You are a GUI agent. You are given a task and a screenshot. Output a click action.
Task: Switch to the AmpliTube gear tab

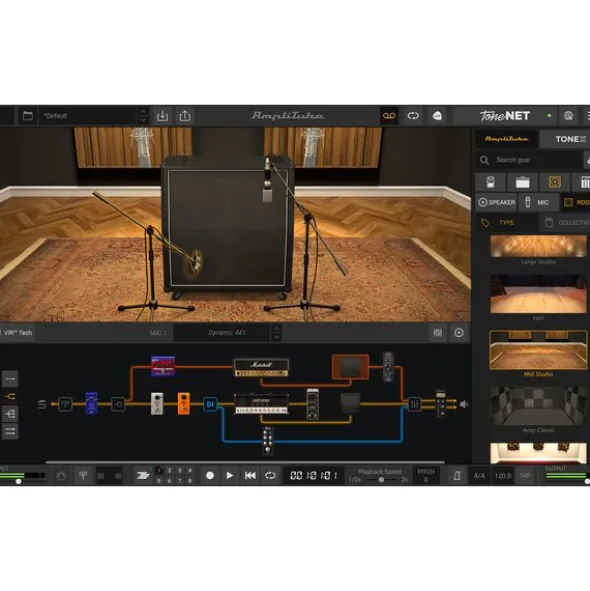506,139
